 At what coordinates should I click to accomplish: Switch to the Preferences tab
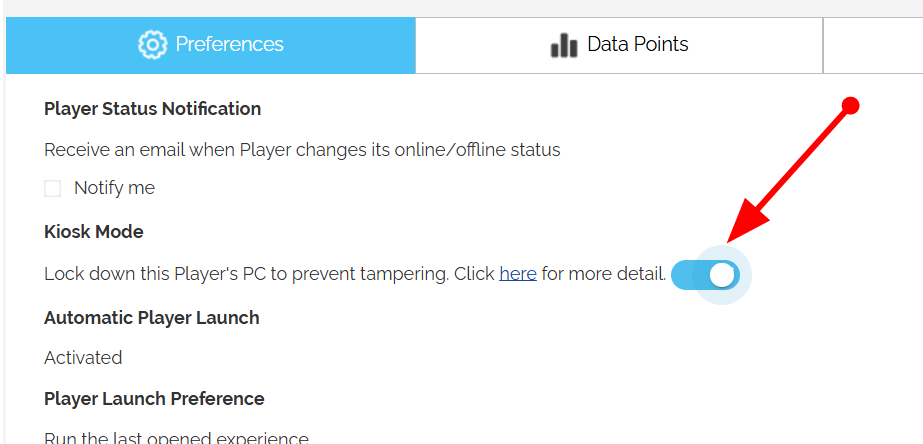coord(211,45)
